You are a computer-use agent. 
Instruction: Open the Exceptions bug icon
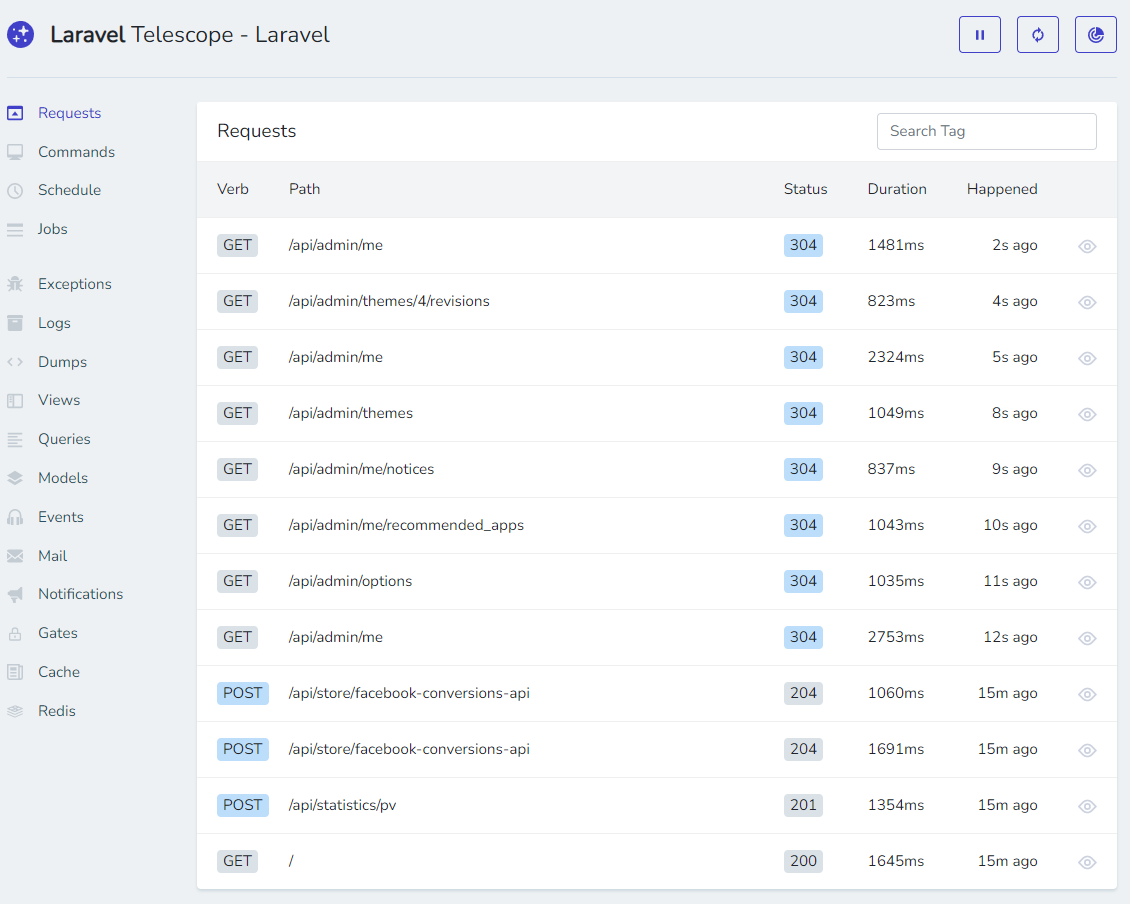(x=15, y=284)
